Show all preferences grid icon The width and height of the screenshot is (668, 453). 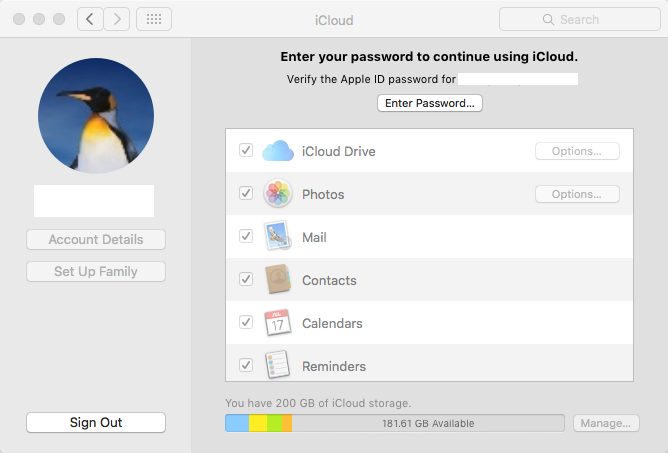pos(154,19)
